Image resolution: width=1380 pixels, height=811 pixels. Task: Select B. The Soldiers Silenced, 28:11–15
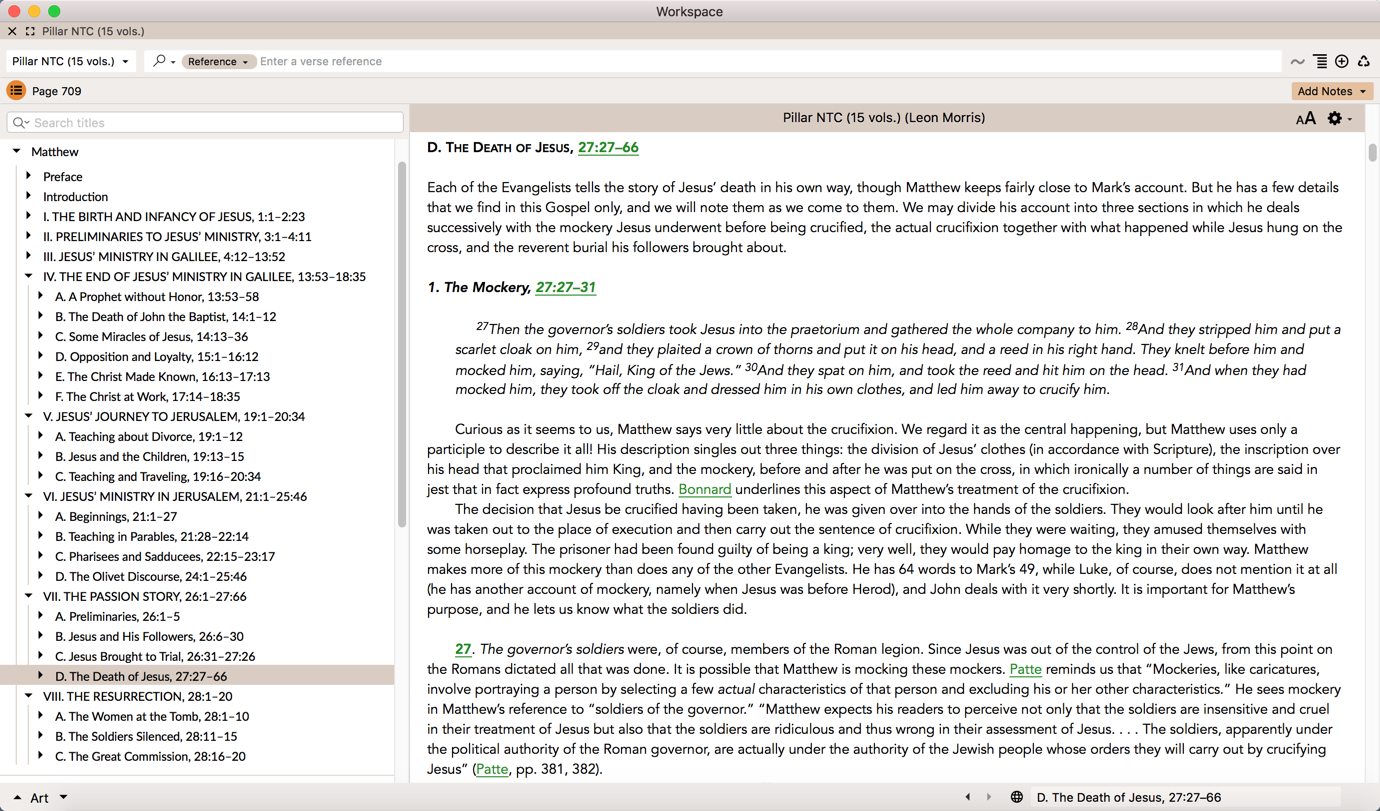(146, 737)
